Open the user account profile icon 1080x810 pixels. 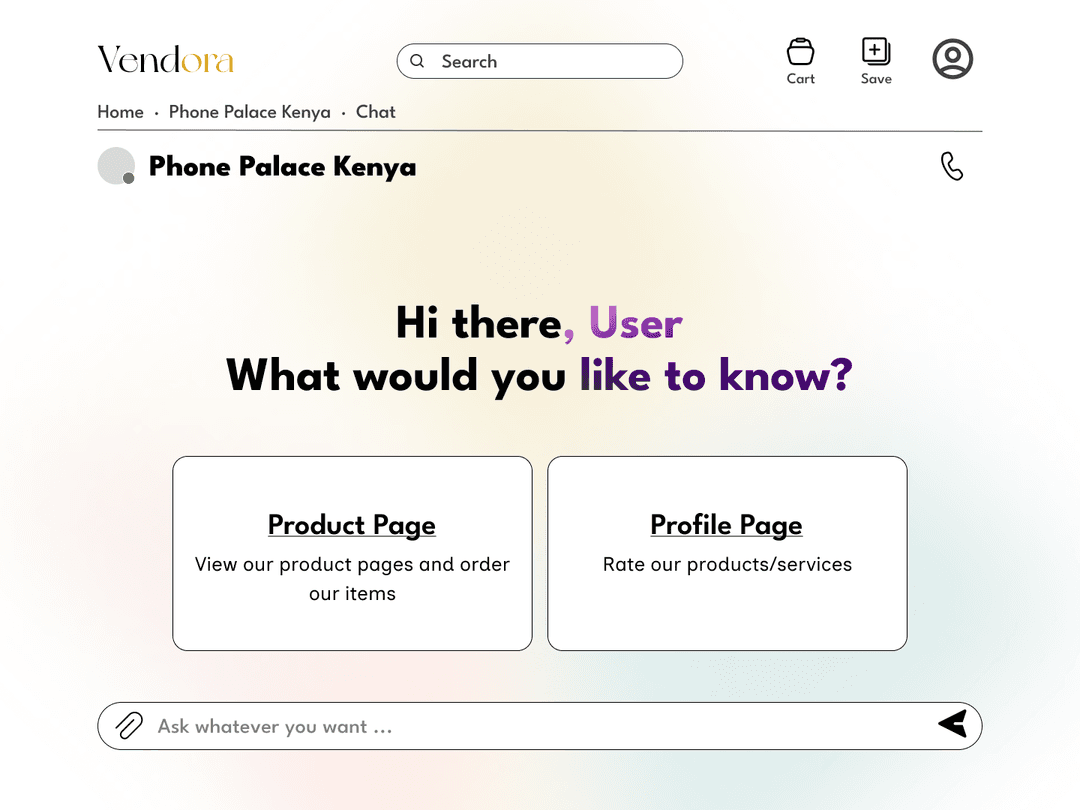(953, 59)
